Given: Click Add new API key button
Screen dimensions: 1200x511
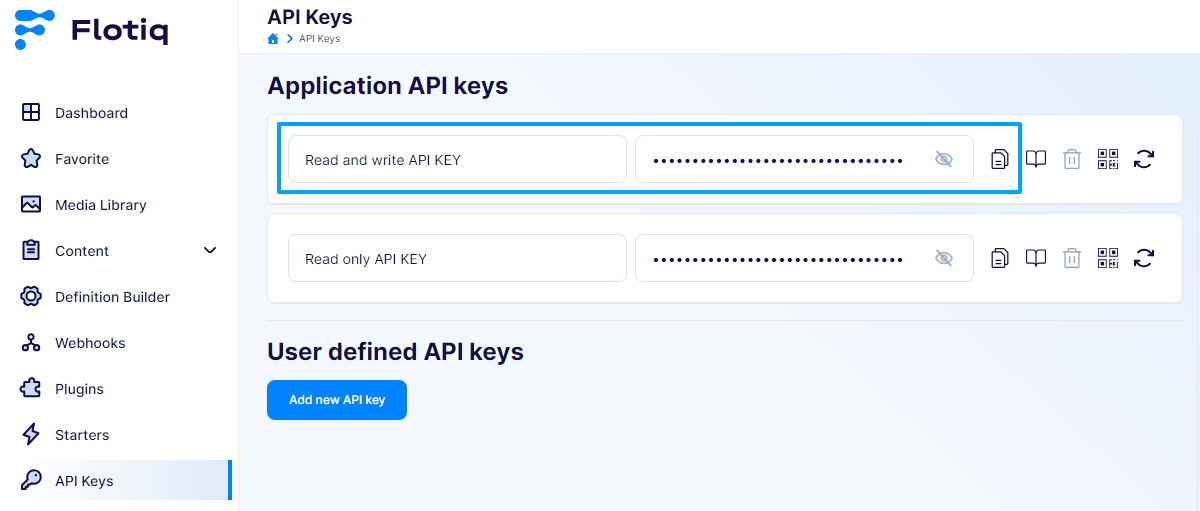Looking at the screenshot, I should point(337,400).
